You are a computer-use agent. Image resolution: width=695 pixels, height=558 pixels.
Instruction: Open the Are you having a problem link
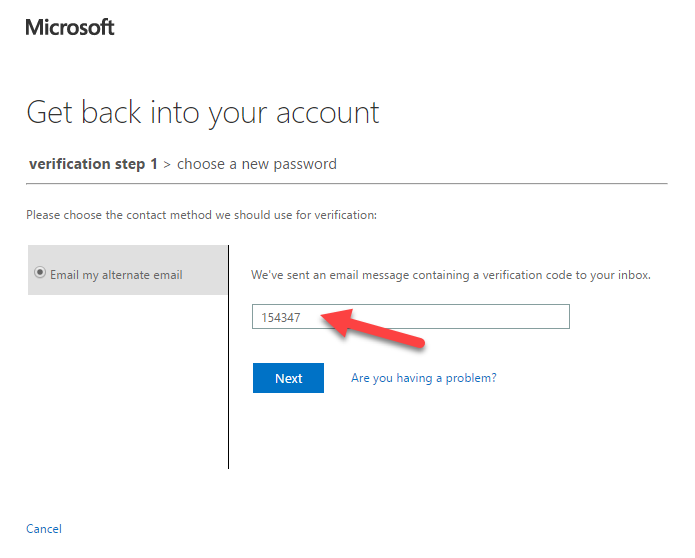[x=424, y=378]
